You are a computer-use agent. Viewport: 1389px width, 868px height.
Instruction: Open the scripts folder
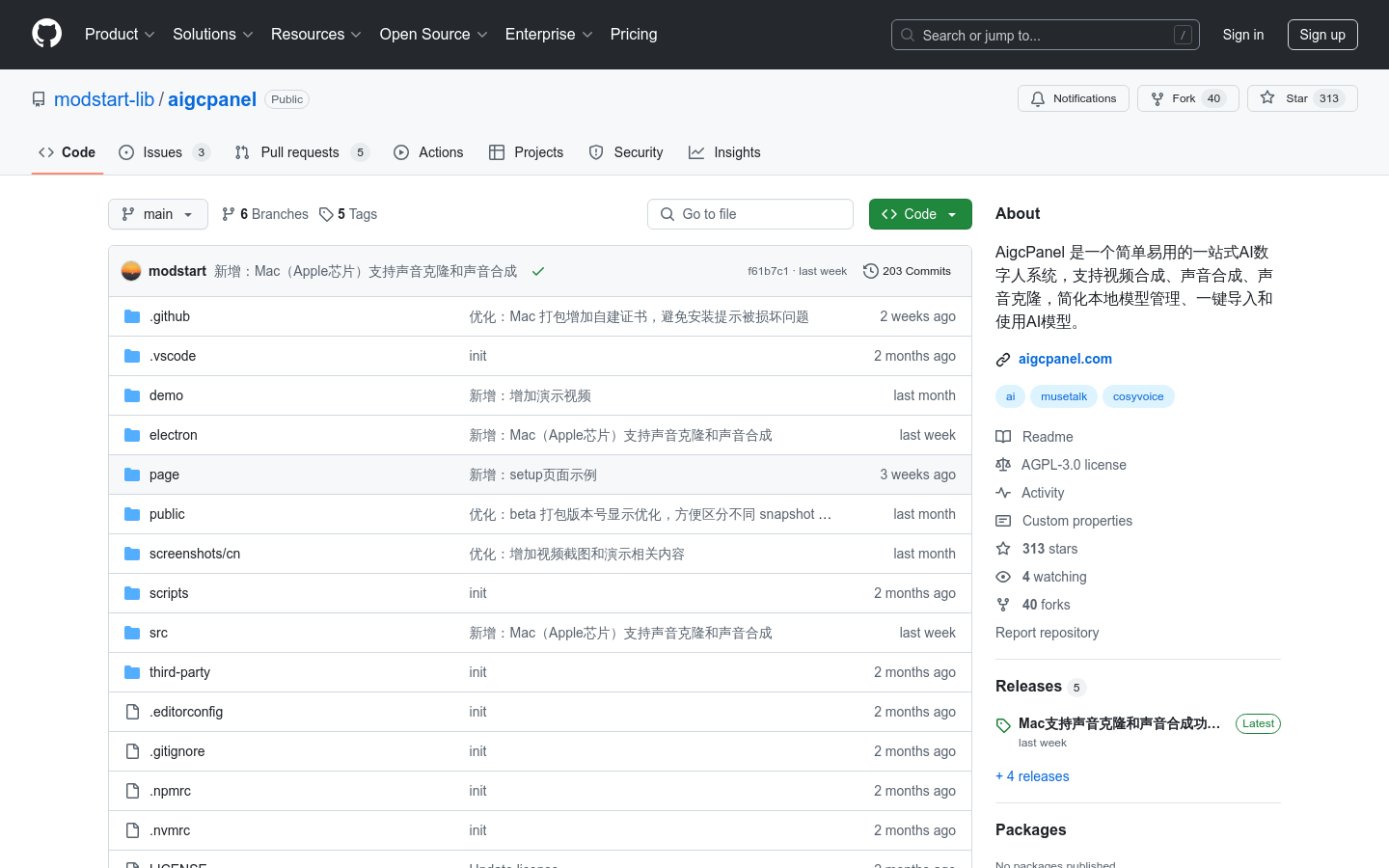tap(169, 593)
